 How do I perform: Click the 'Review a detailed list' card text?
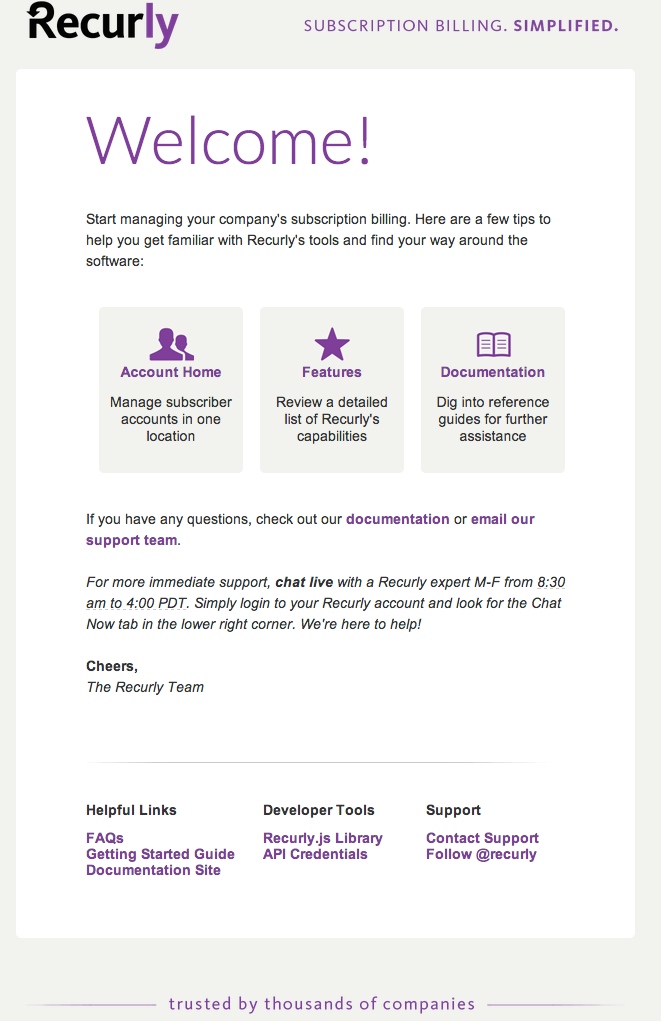(331, 419)
